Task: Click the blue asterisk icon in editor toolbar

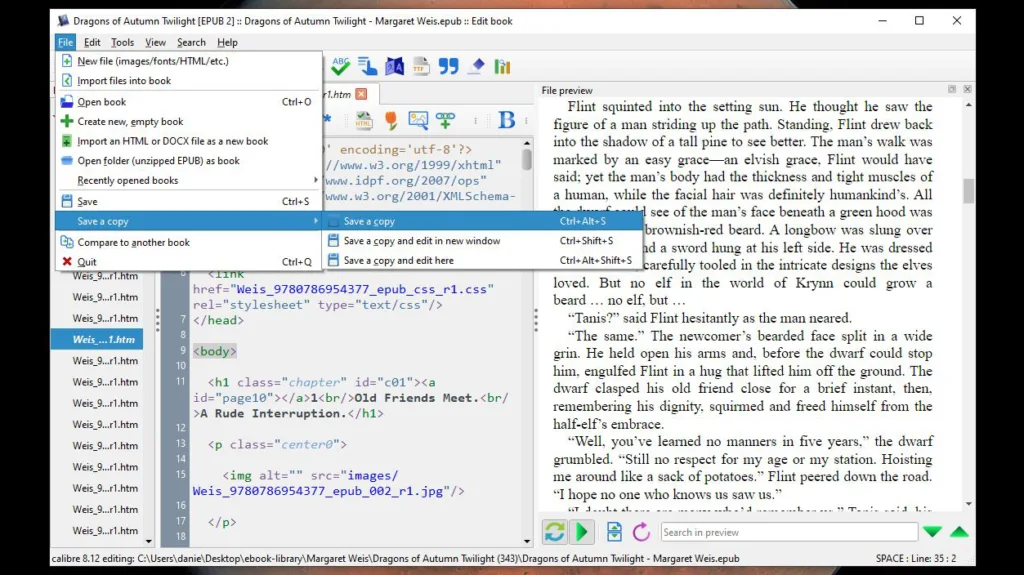Action: pyautogui.click(x=327, y=120)
